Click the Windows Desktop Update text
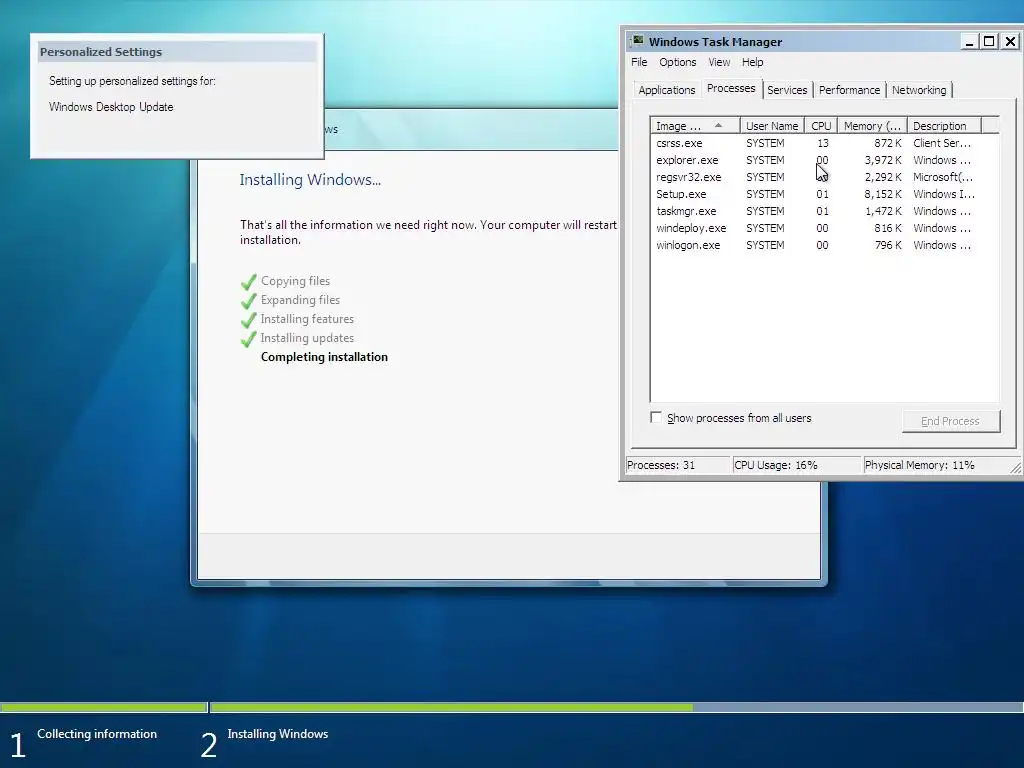Image resolution: width=1024 pixels, height=768 pixels. coord(111,107)
